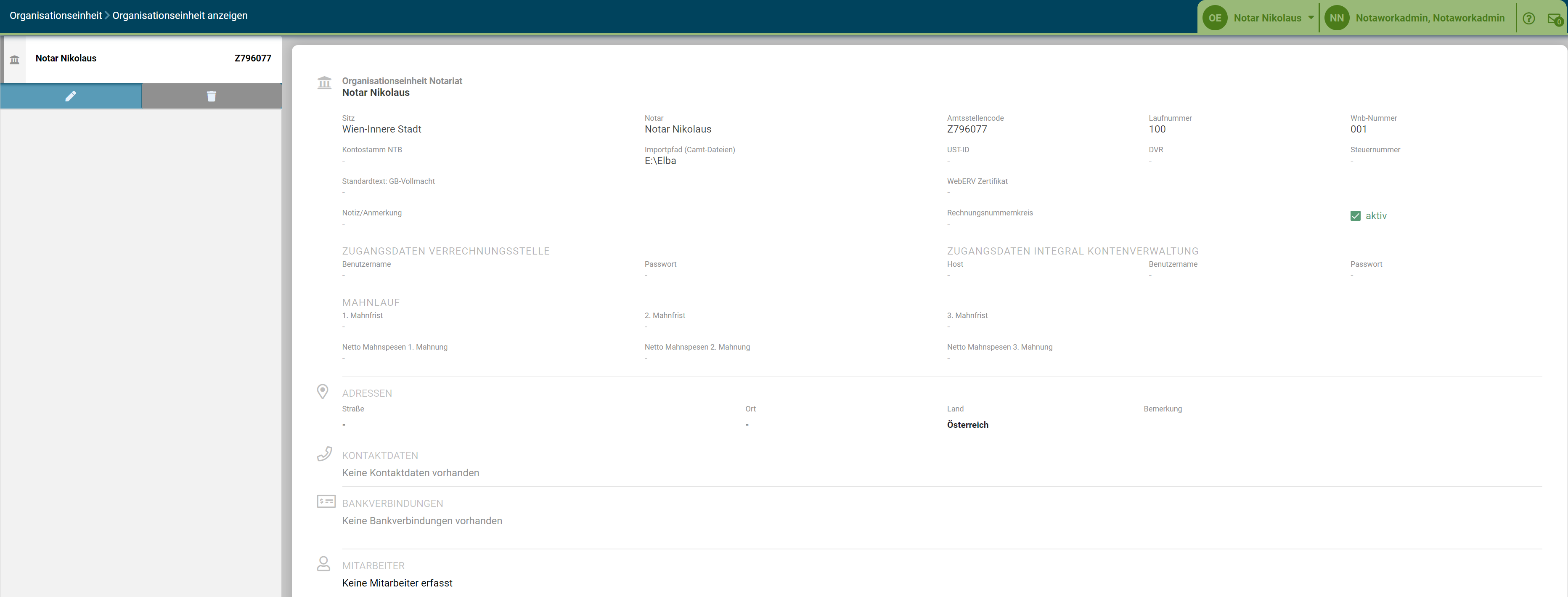Click the bank icon beside Notar Nikolaus list entry
The image size is (1568, 597).
pos(15,60)
